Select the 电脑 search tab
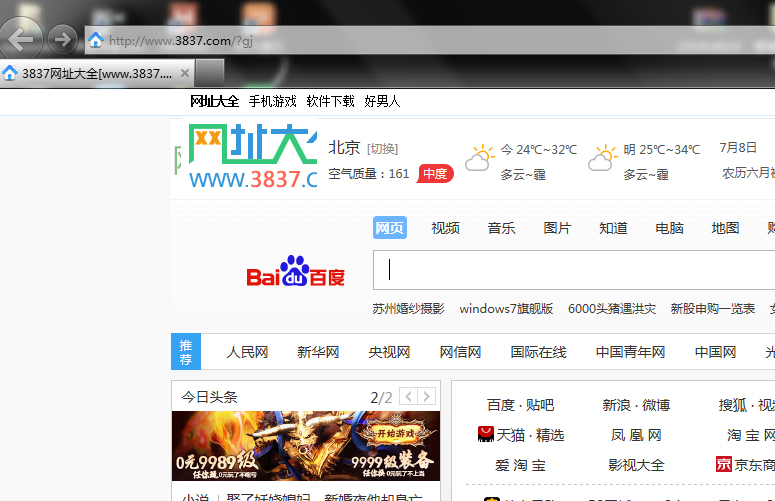Image resolution: width=775 pixels, height=501 pixels. click(x=669, y=228)
